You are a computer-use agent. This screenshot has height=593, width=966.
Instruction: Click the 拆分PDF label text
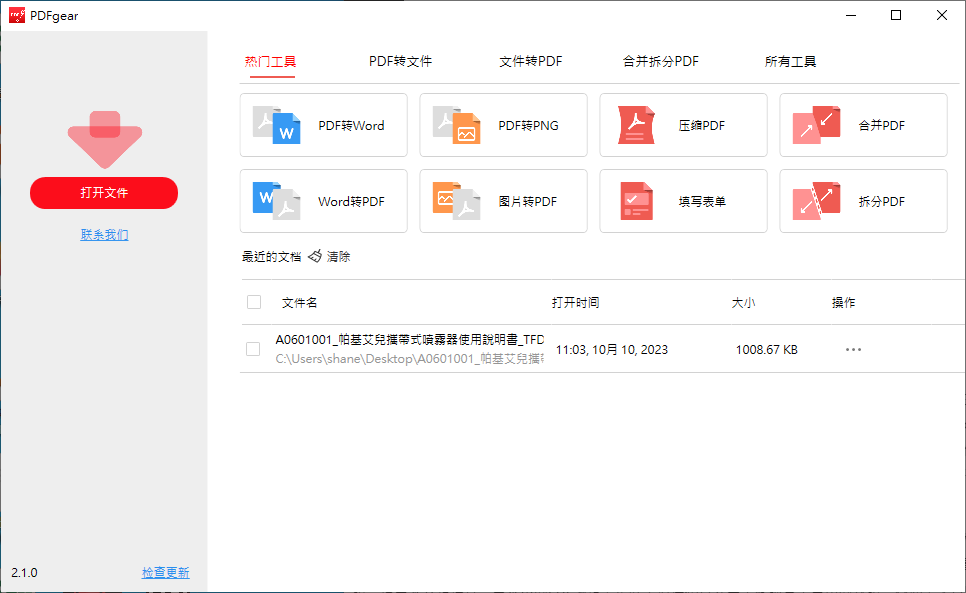882,201
